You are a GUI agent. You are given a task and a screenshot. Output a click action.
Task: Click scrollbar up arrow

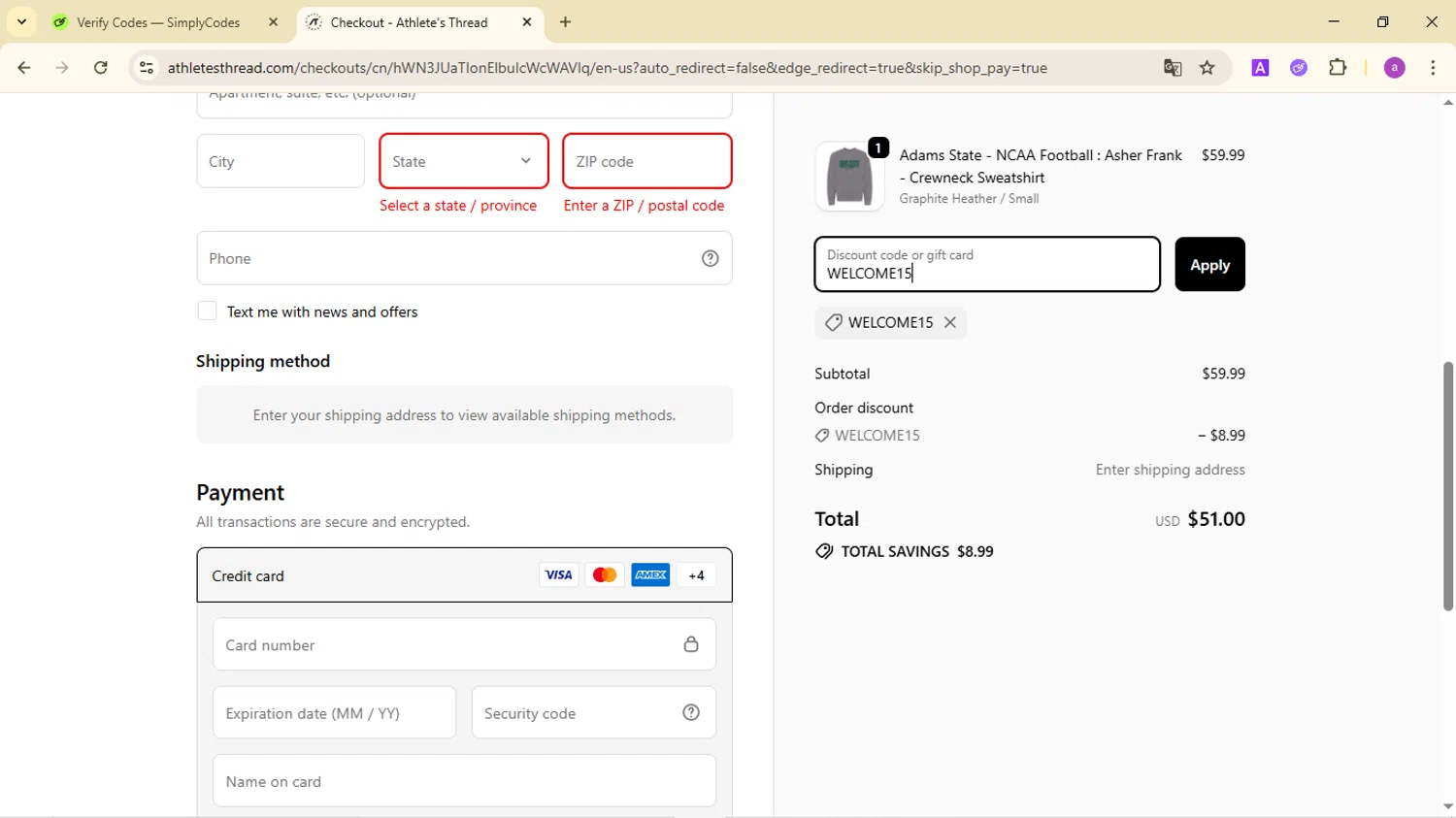pos(1447,102)
